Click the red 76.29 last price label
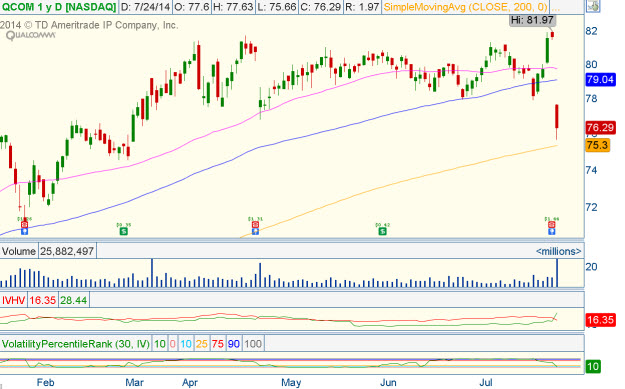This screenshot has width=625, height=389. click(x=600, y=128)
